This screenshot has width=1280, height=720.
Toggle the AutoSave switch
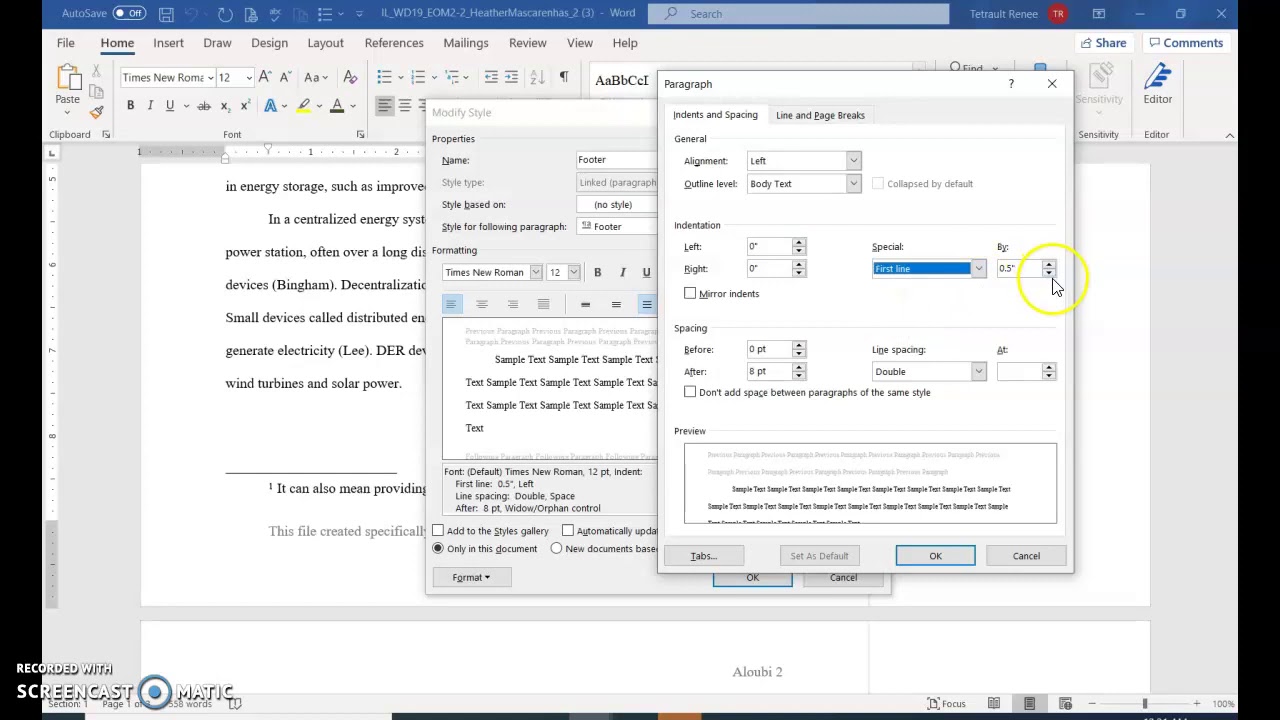coord(129,13)
